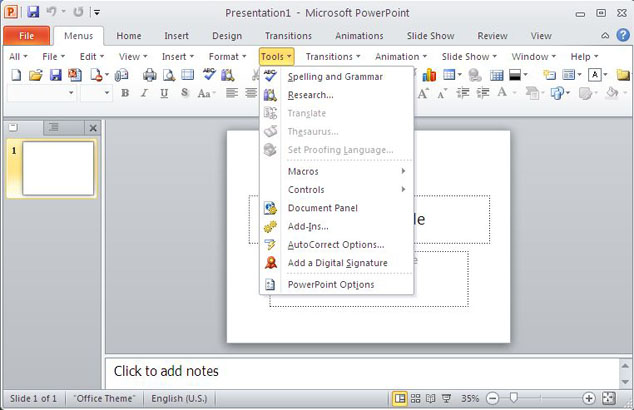The height and width of the screenshot is (410, 634).
Task: Insert a chart via bar chart icon
Action: coord(429,75)
